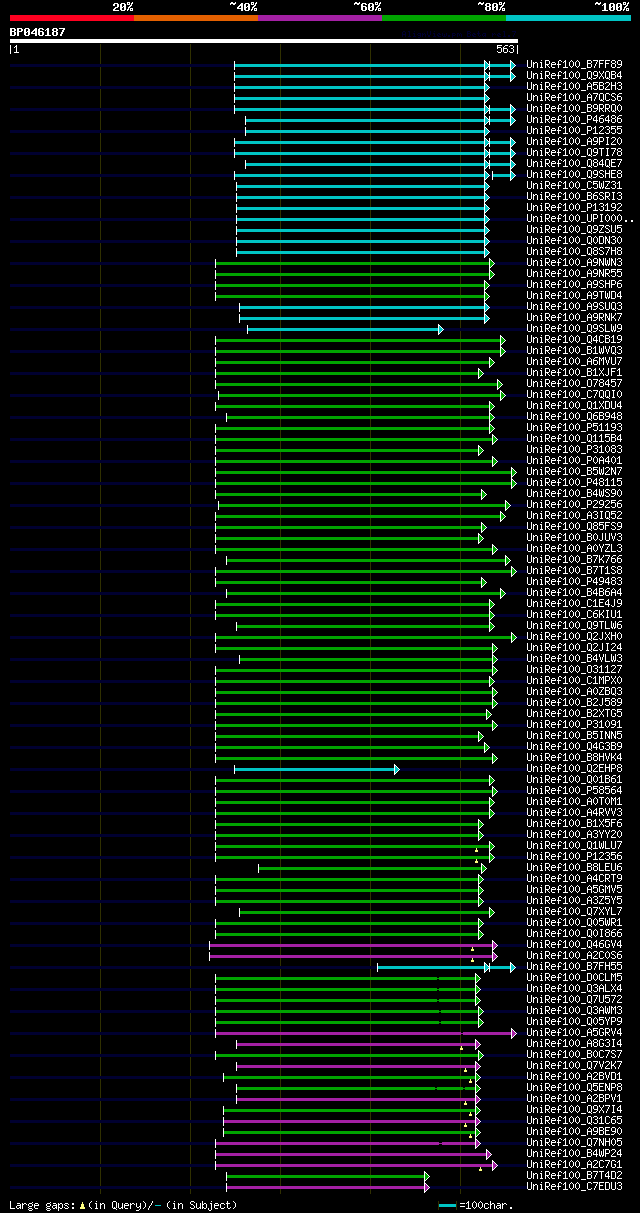Open hit UniRef100_P46486
The width and height of the screenshot is (640, 1213).
(573, 119)
